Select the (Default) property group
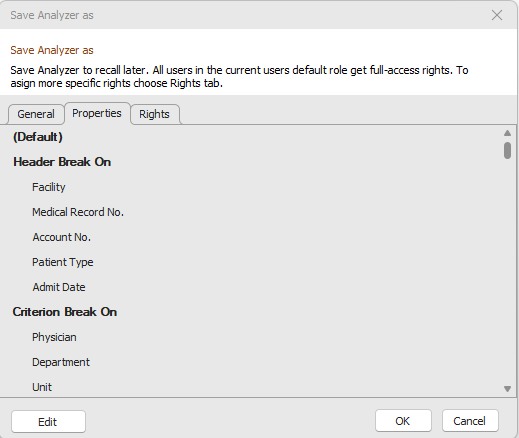The width and height of the screenshot is (519, 438). 38,137
